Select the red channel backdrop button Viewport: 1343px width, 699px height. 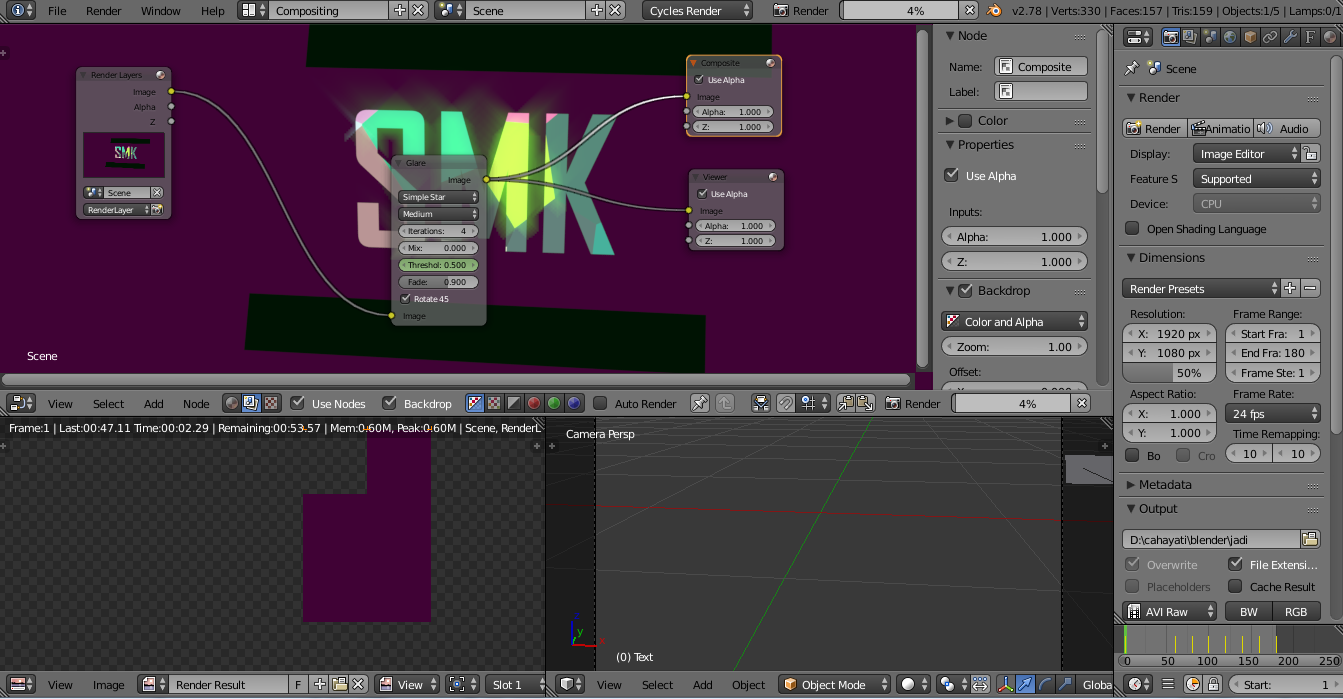click(x=534, y=403)
